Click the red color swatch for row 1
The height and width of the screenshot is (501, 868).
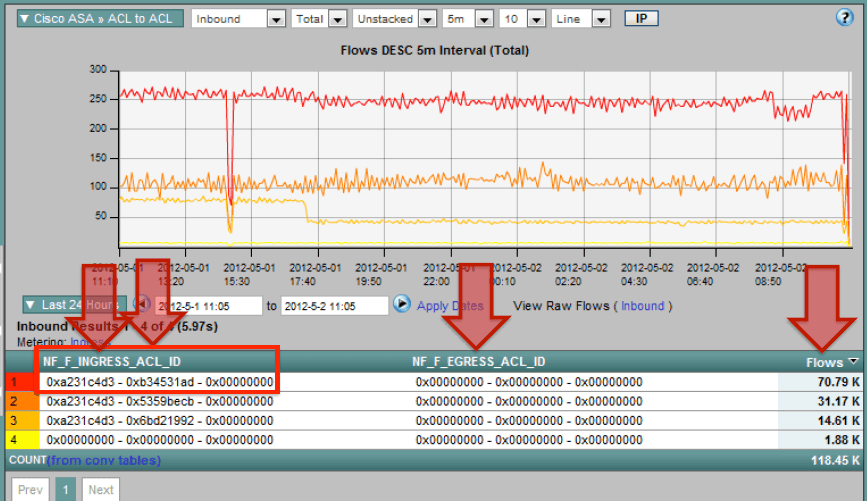coord(22,382)
